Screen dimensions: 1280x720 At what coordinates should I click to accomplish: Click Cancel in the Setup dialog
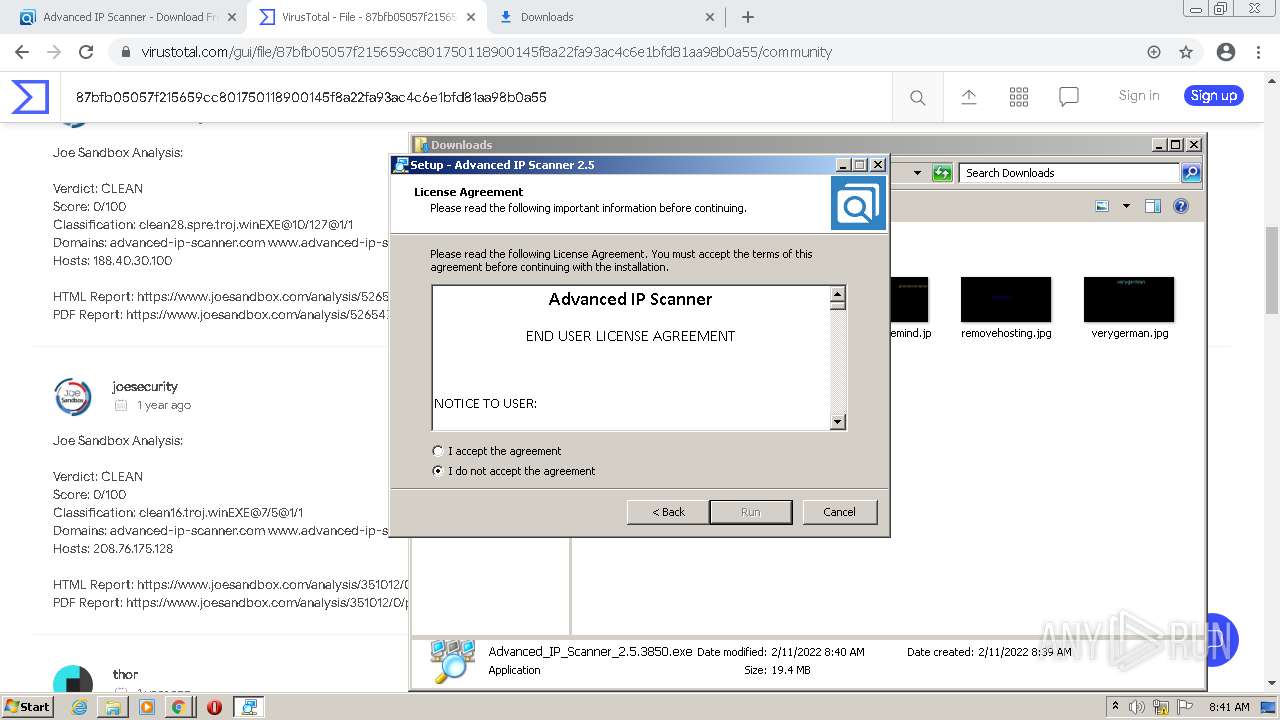(x=839, y=512)
